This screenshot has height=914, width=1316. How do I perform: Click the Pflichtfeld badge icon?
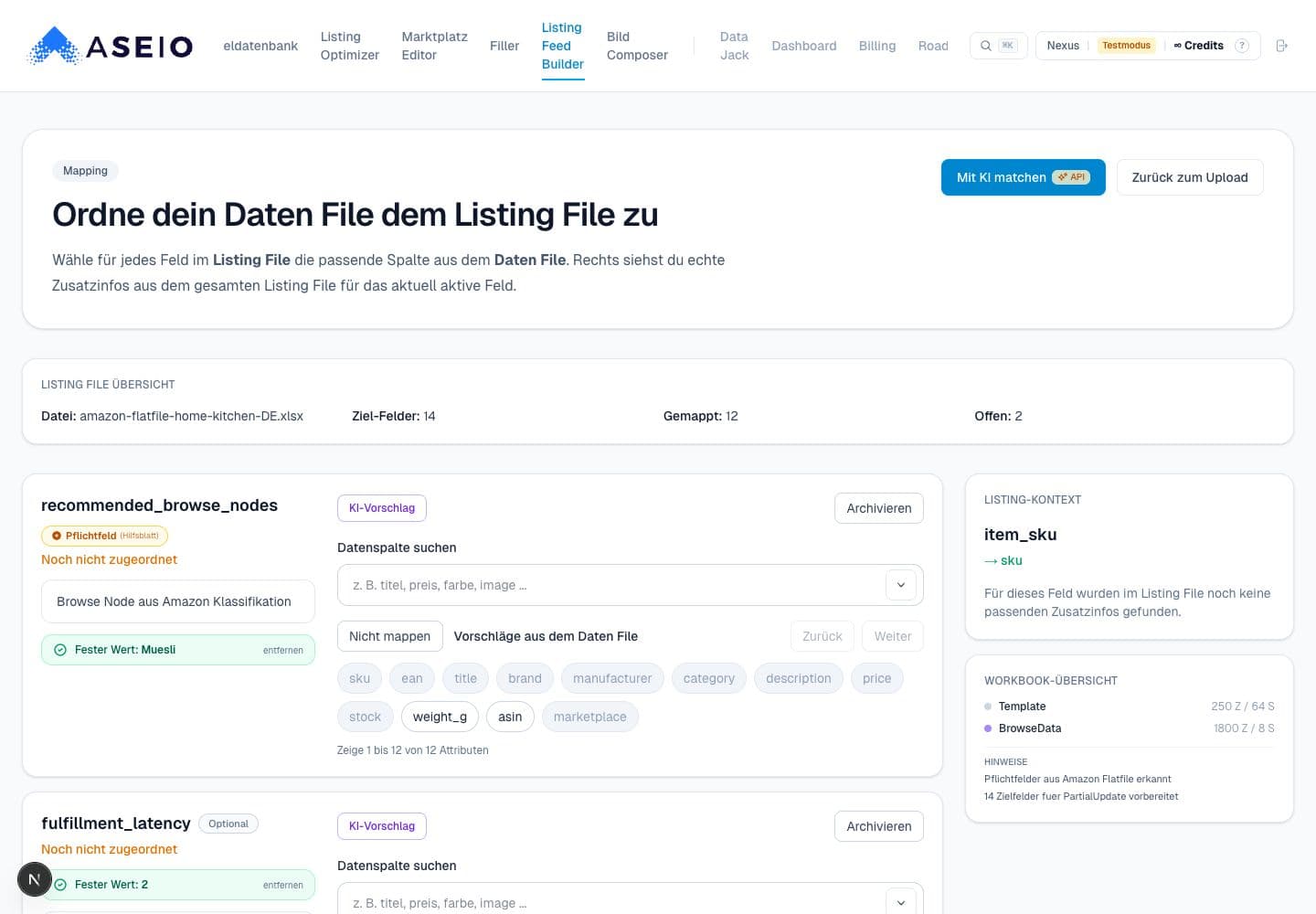(57, 536)
